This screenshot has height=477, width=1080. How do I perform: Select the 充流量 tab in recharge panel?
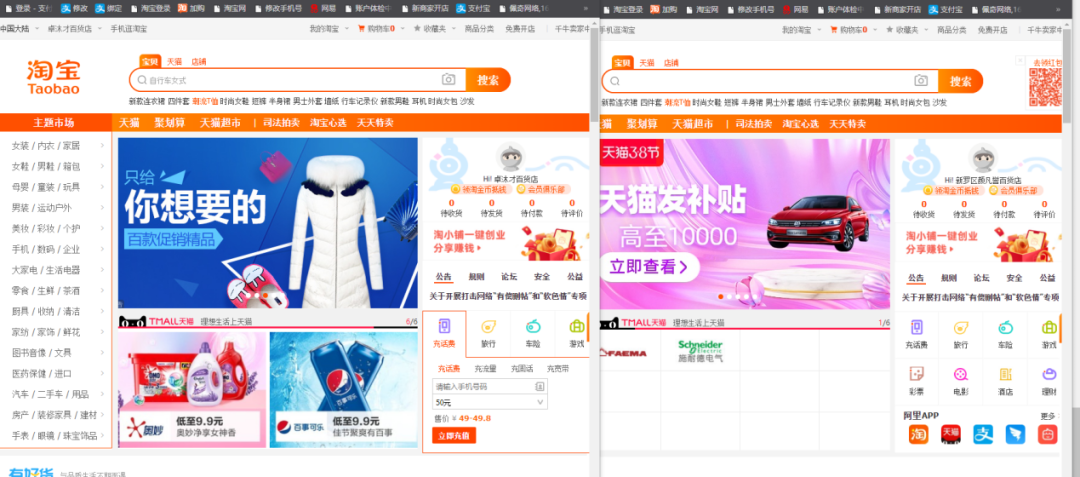[485, 369]
